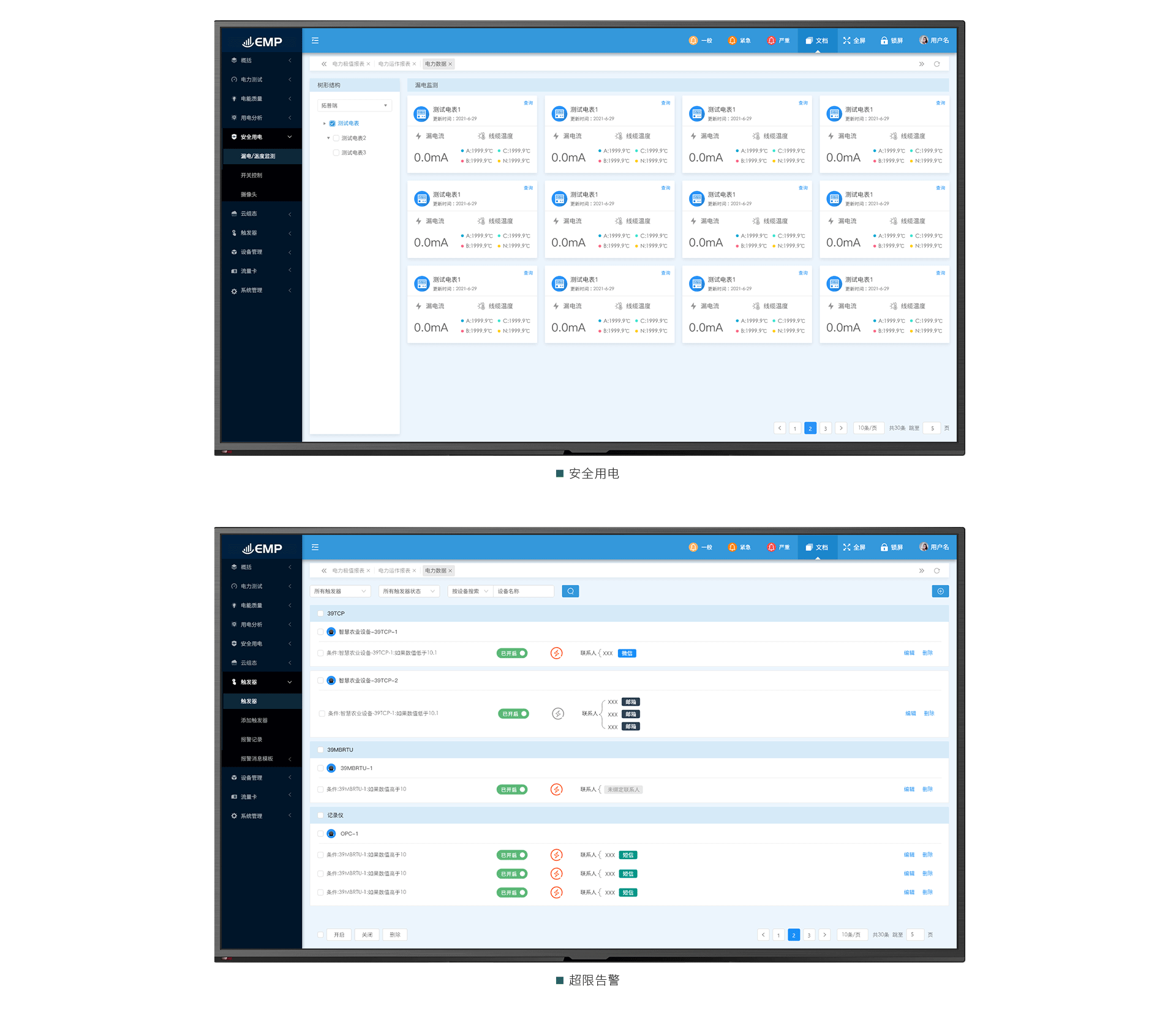Check the 39TCP group checkbox

pyautogui.click(x=320, y=613)
